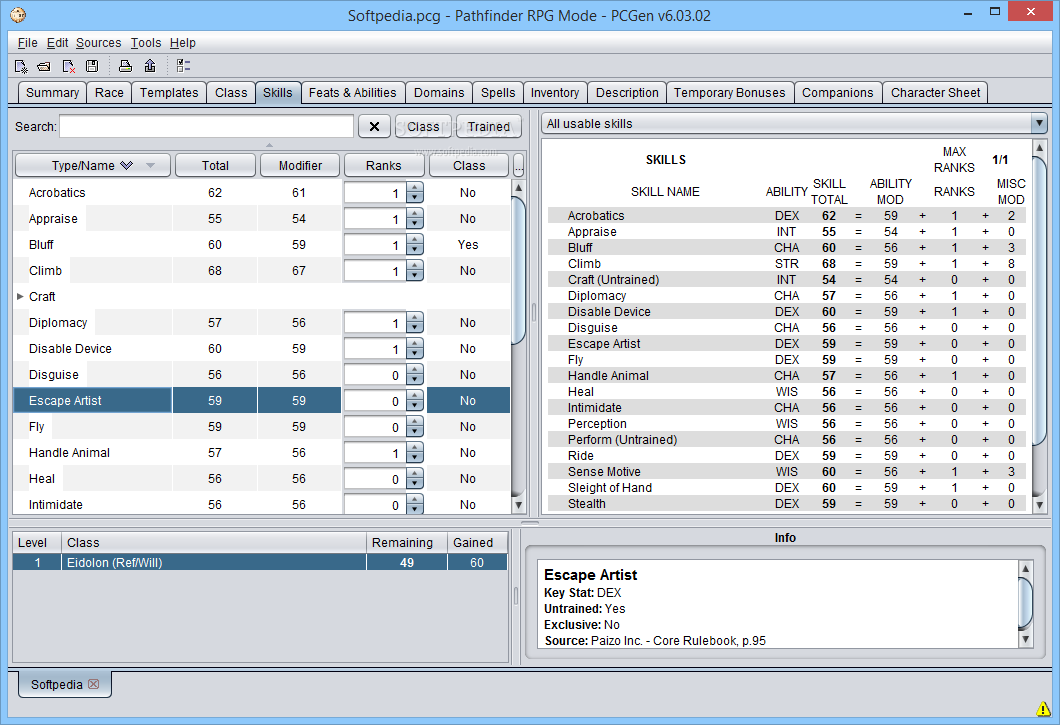
Task: Click the Gained column header in level table
Action: 477,542
